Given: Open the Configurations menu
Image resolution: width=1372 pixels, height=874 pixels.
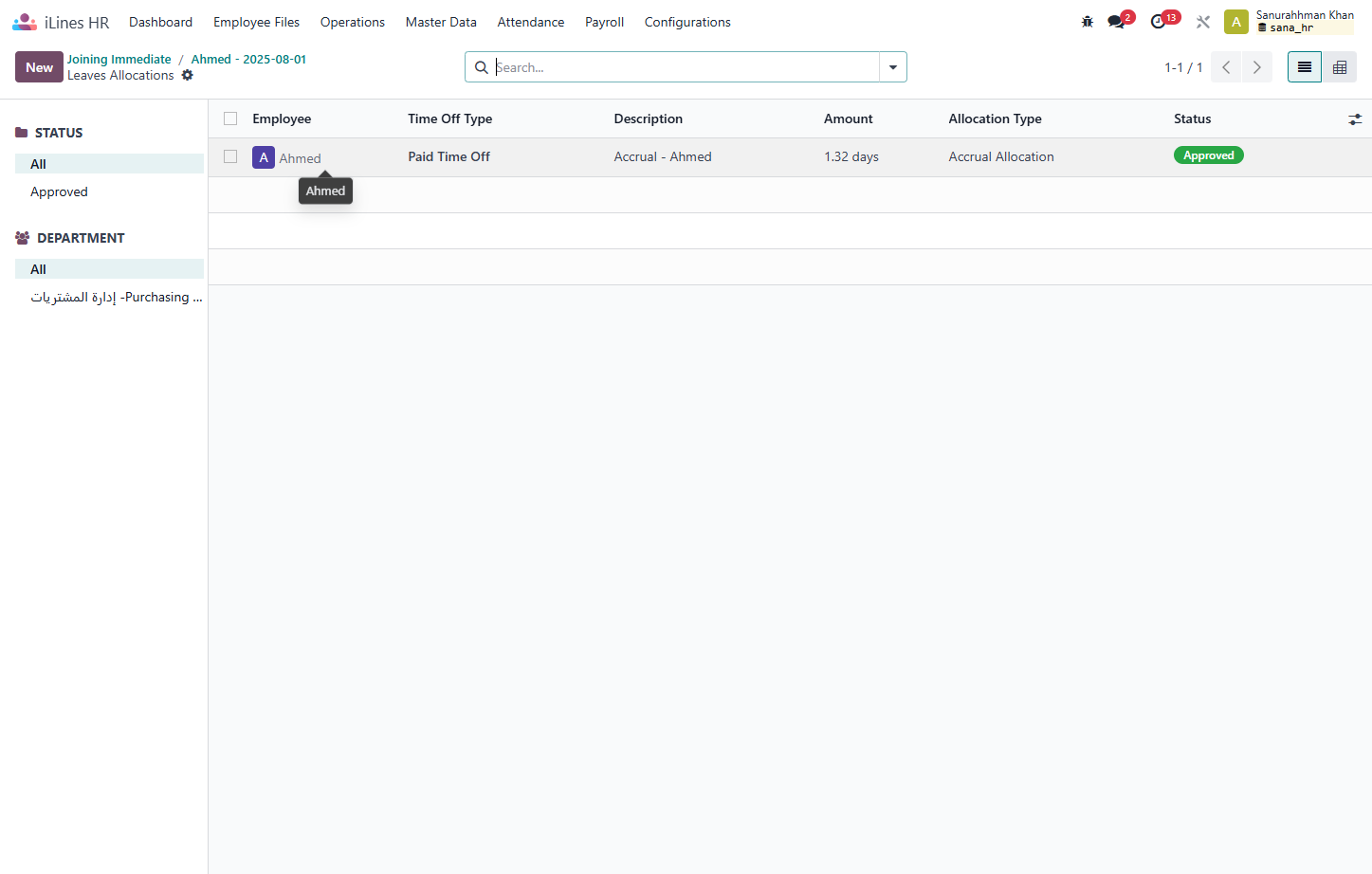Looking at the screenshot, I should coord(687,22).
